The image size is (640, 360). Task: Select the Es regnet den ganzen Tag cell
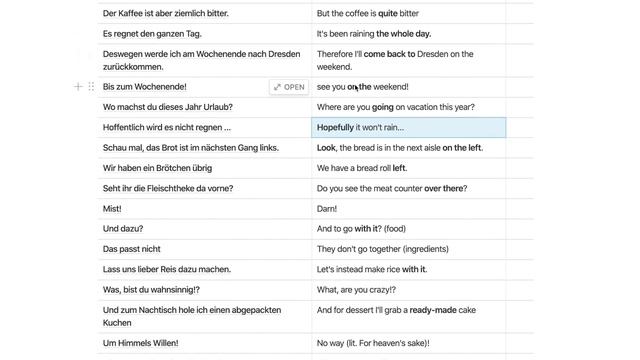[x=204, y=34]
